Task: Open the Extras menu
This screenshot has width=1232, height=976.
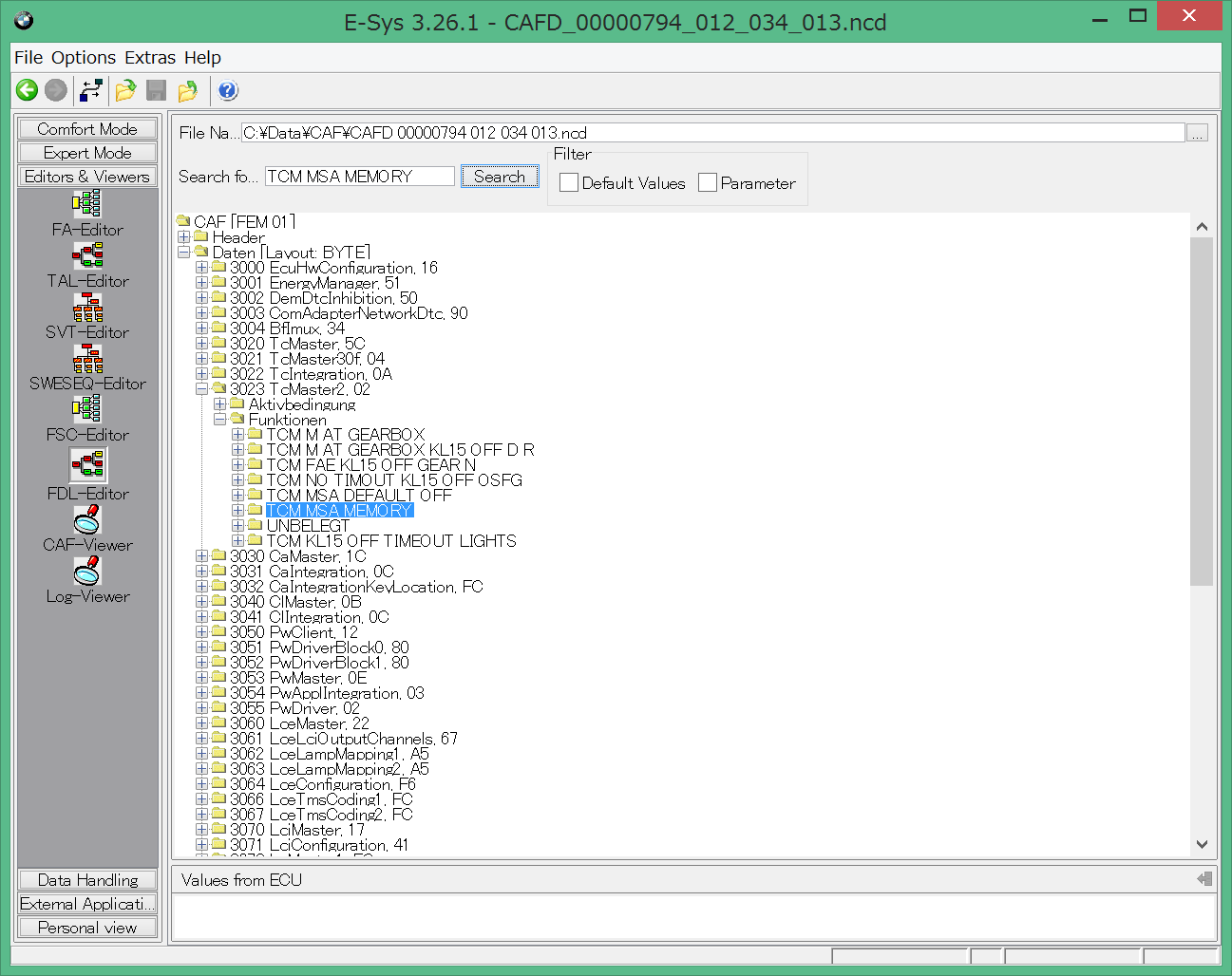Action: point(150,58)
